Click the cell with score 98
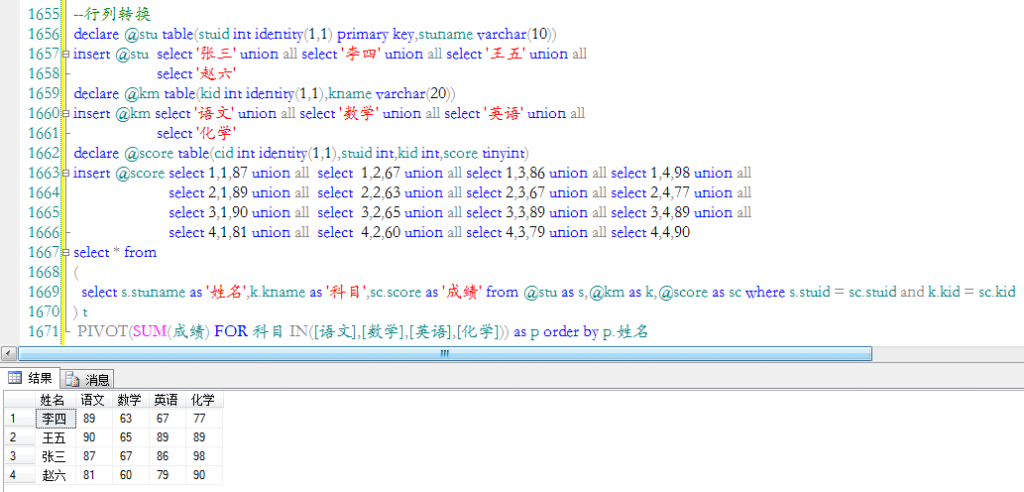 click(x=204, y=456)
